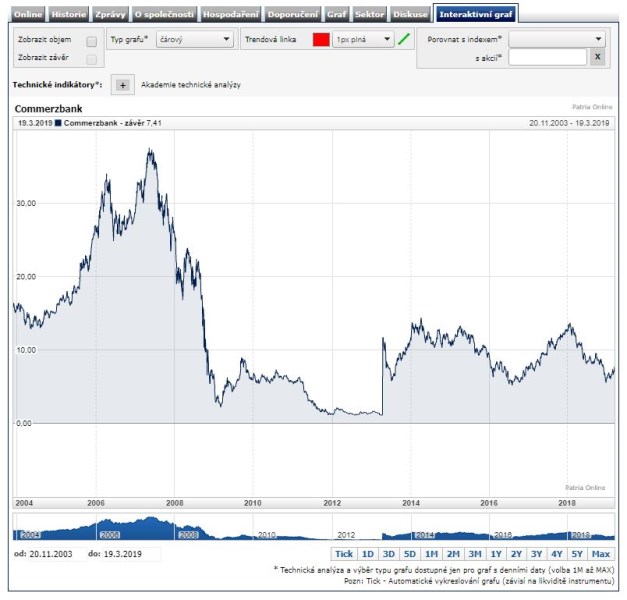The width and height of the screenshot is (627, 600).
Task: Enable the Zobrazit závěr checkbox
Action: (92, 58)
